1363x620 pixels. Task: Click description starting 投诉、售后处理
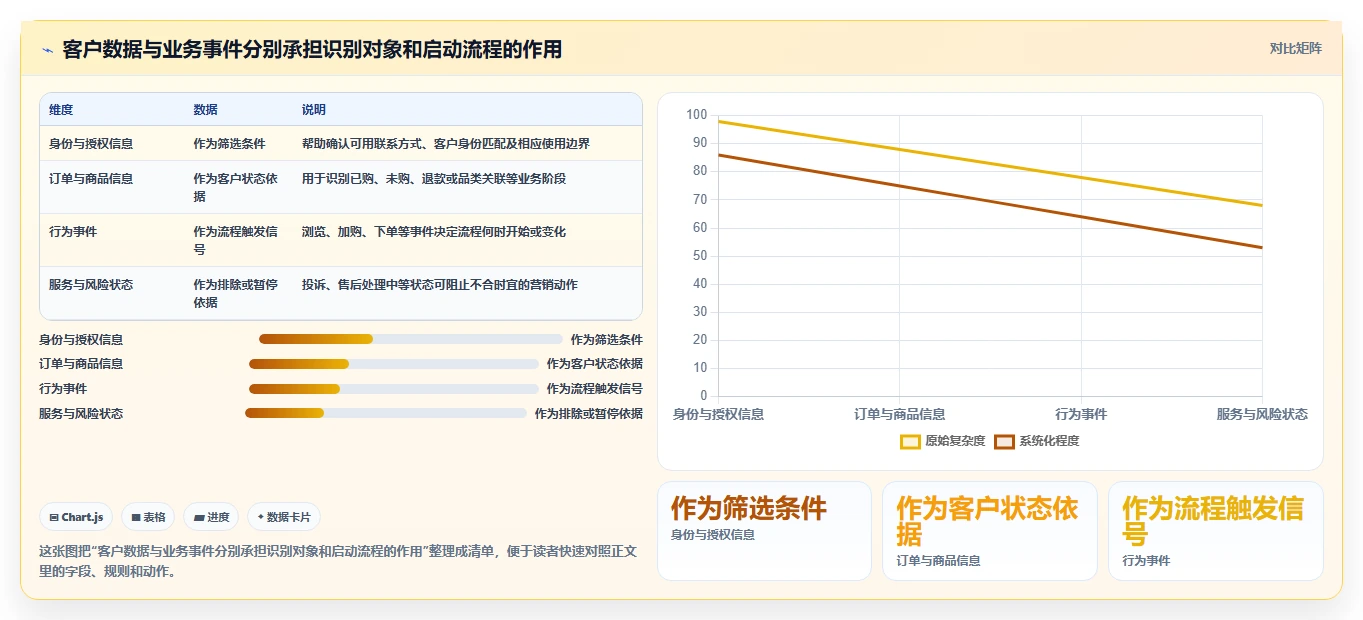pos(440,285)
